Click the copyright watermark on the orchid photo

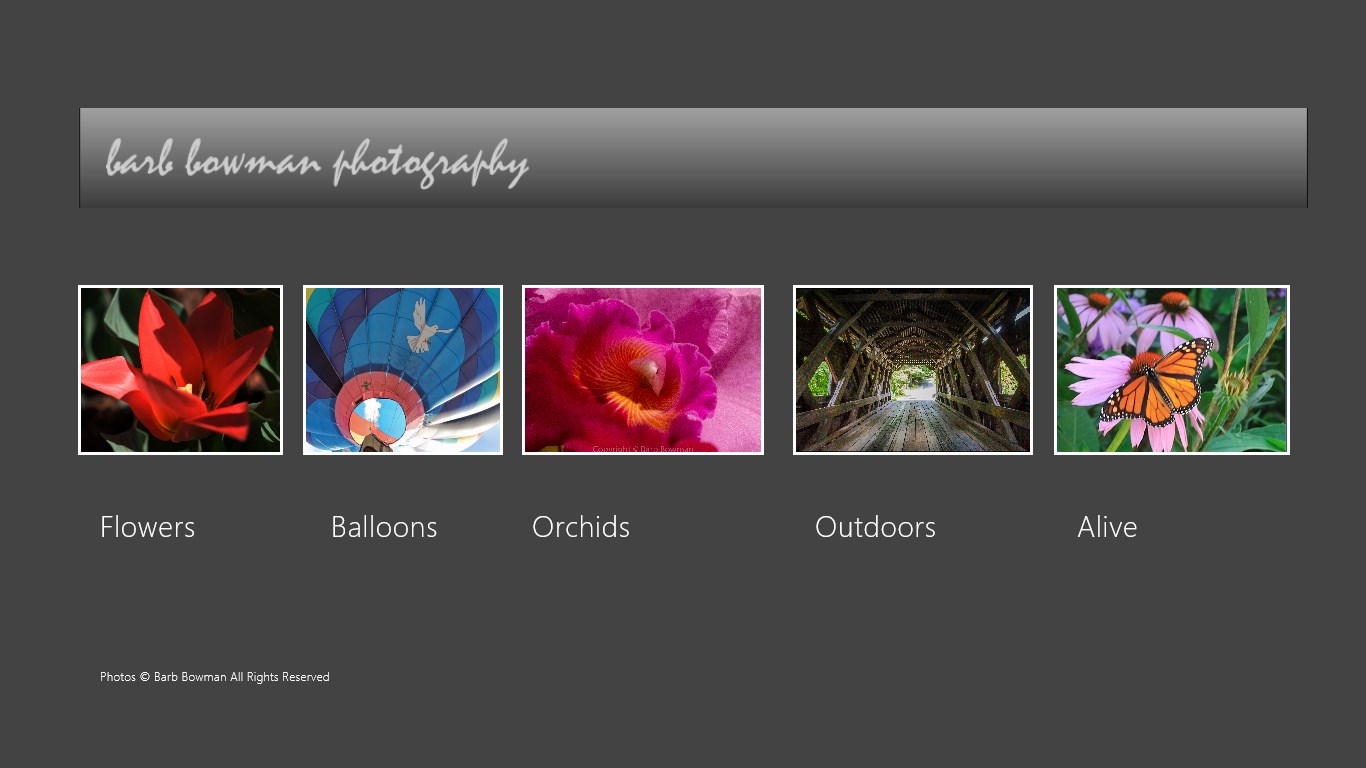[x=642, y=449]
